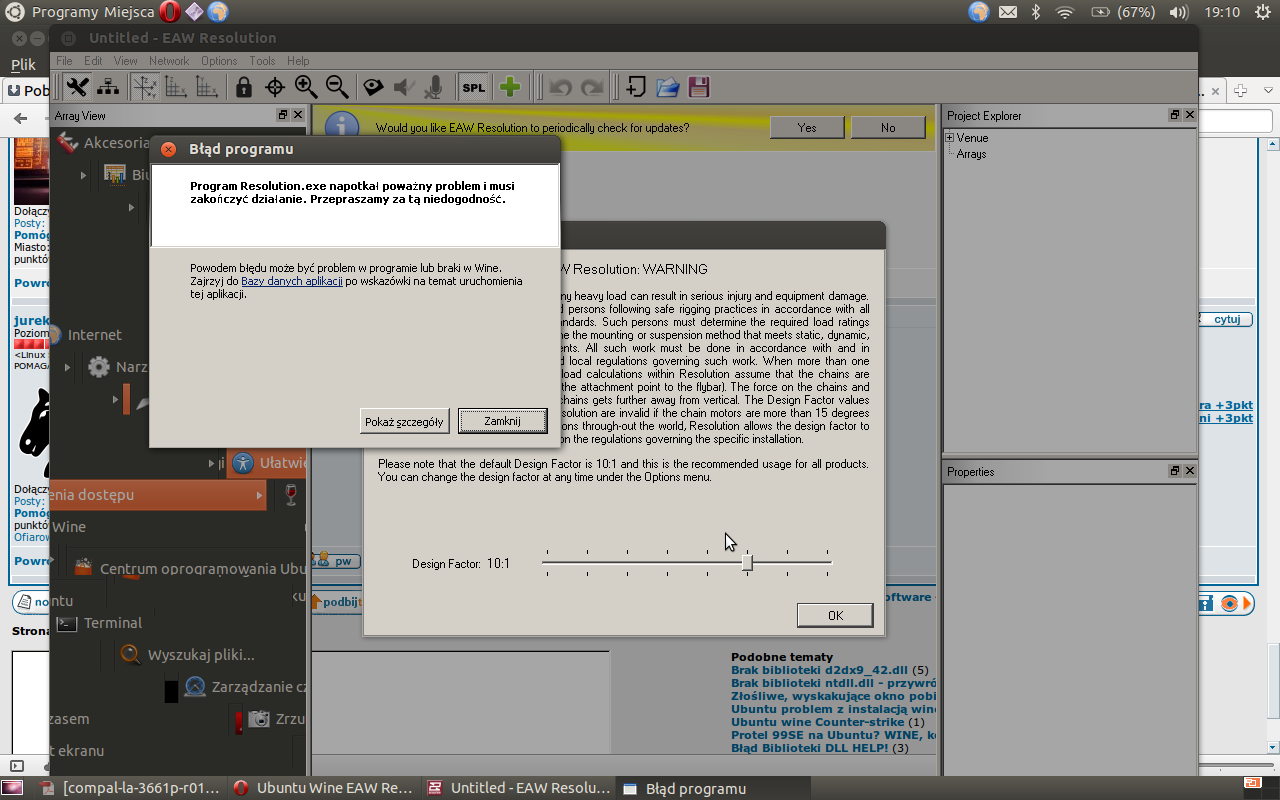
Task: Click the microphone toolbar icon
Action: (x=434, y=87)
